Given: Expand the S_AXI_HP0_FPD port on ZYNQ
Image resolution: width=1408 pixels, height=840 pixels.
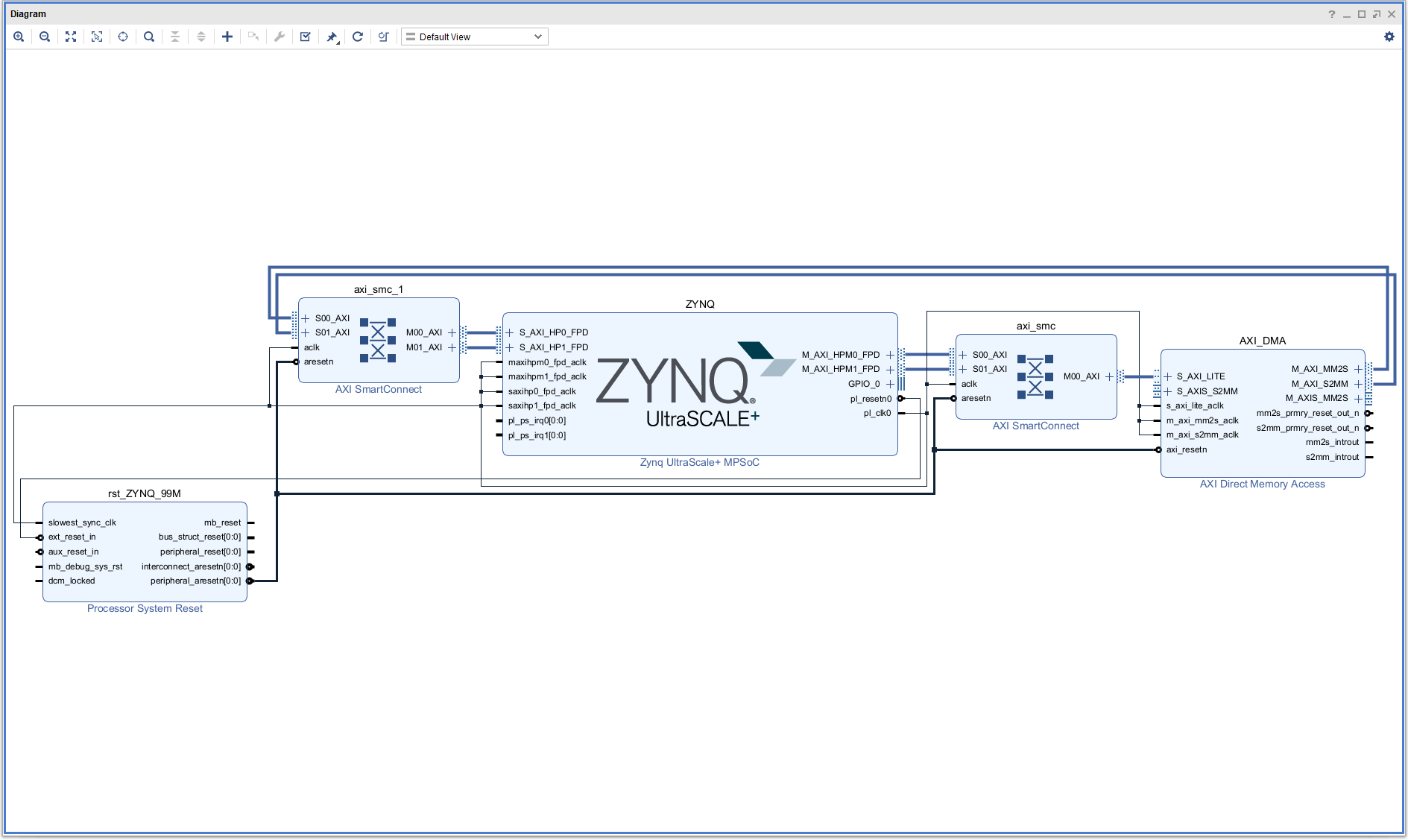Looking at the screenshot, I should [x=510, y=332].
